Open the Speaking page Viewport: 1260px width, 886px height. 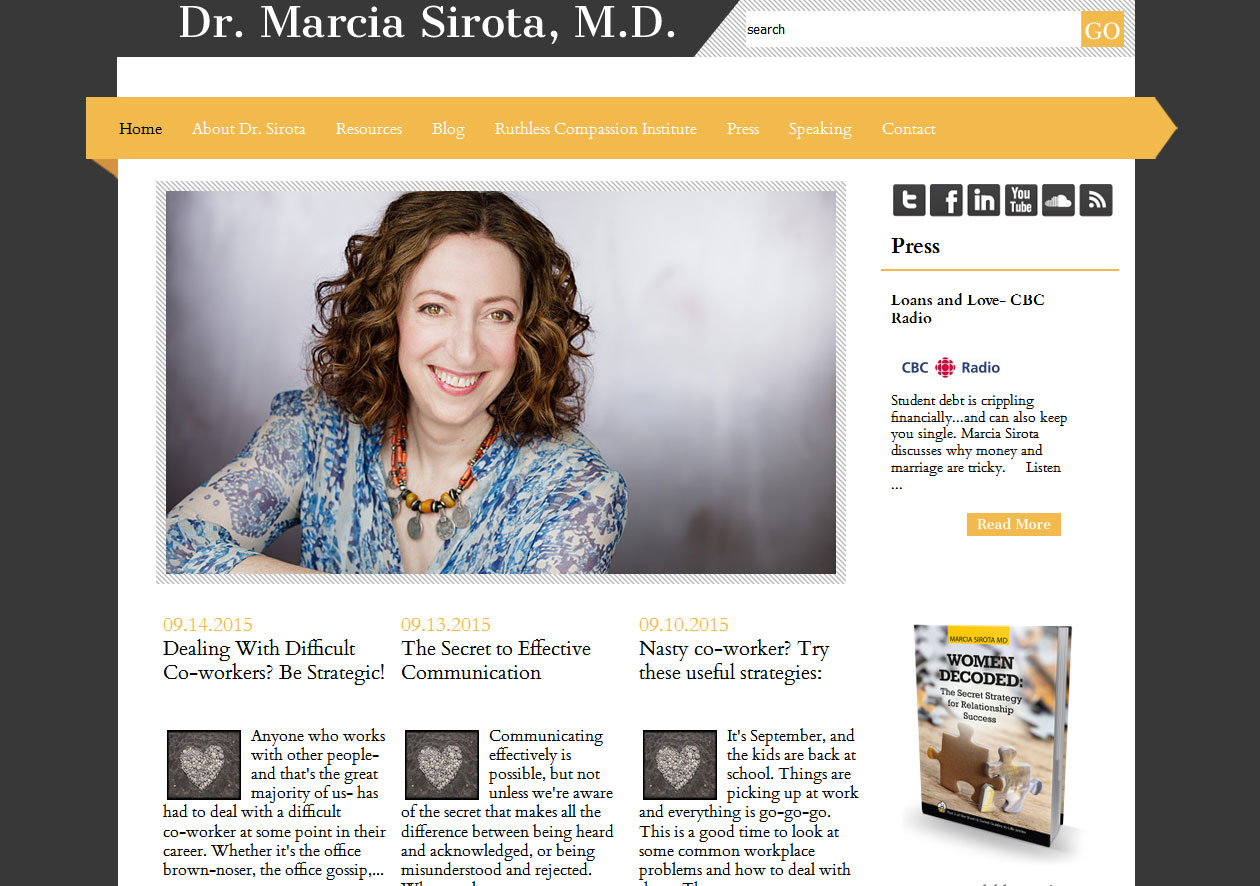point(820,129)
